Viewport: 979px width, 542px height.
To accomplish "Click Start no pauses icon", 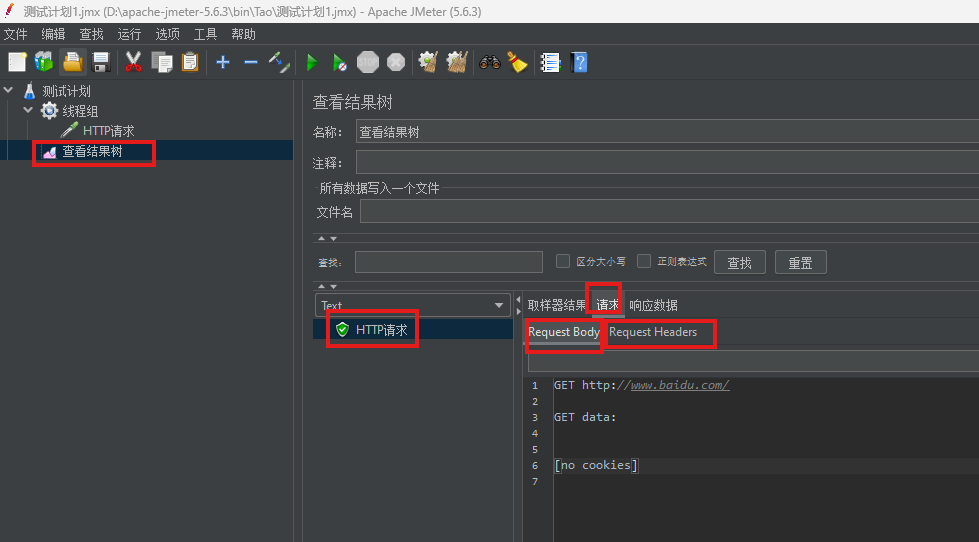I will (340, 62).
